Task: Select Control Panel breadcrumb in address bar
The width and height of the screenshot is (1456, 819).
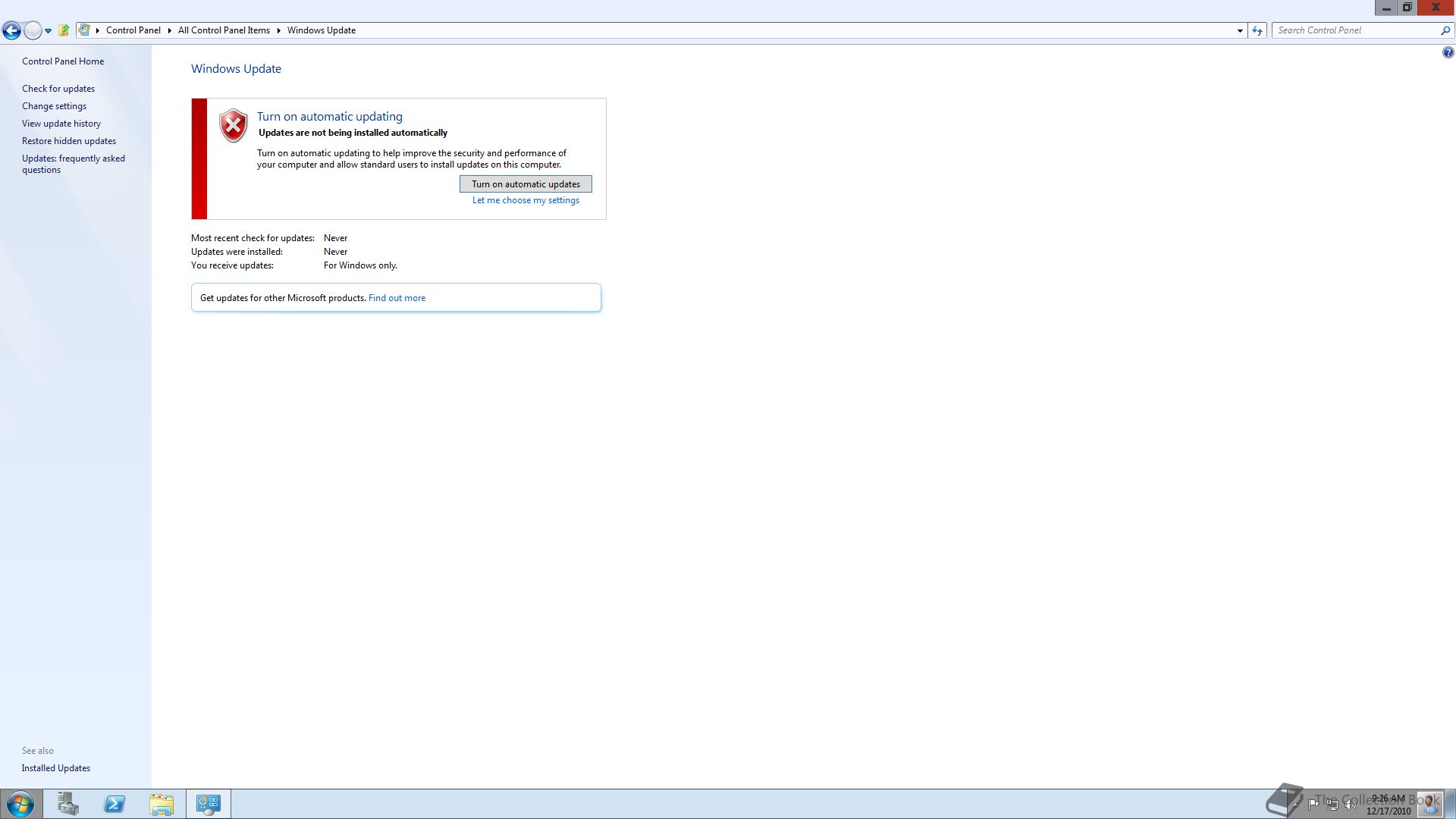Action: coord(133,30)
